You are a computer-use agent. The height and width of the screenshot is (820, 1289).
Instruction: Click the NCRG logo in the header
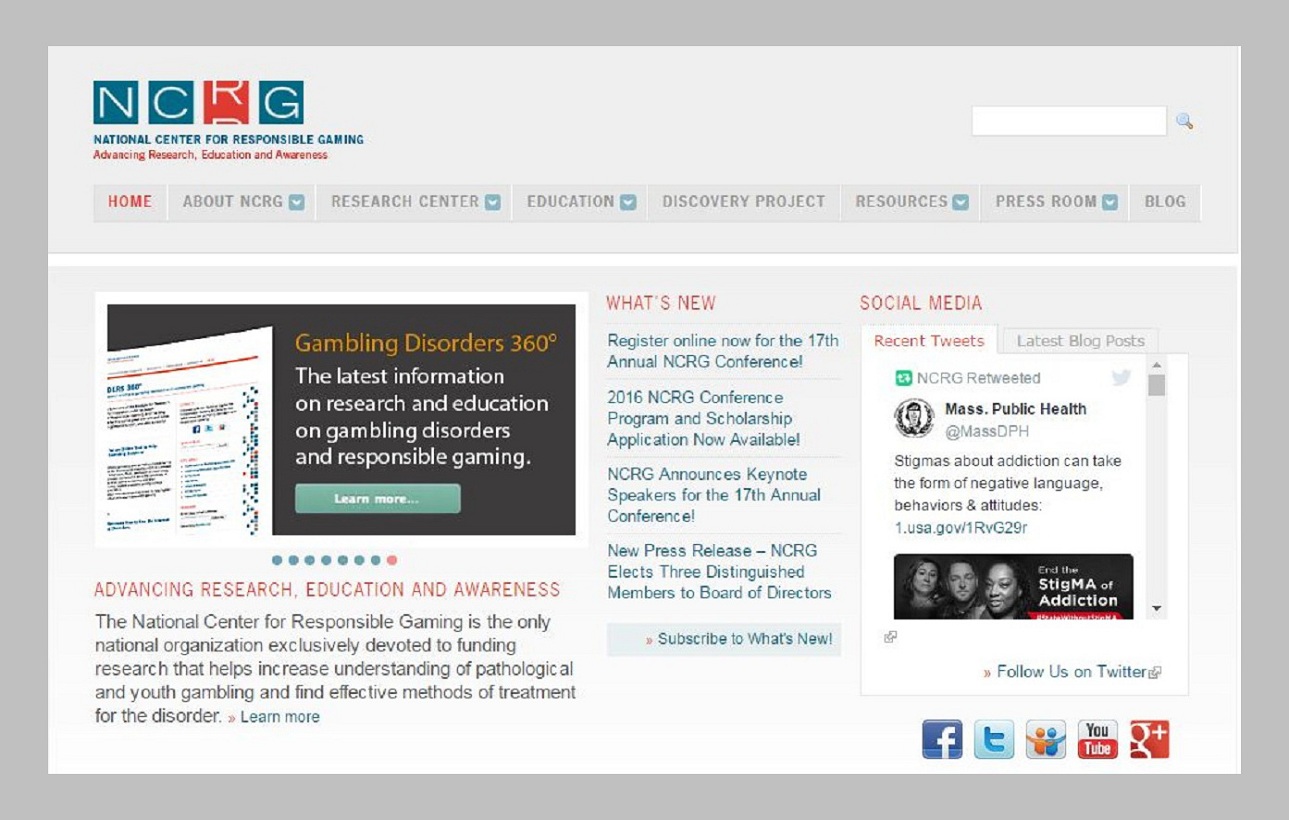click(228, 120)
